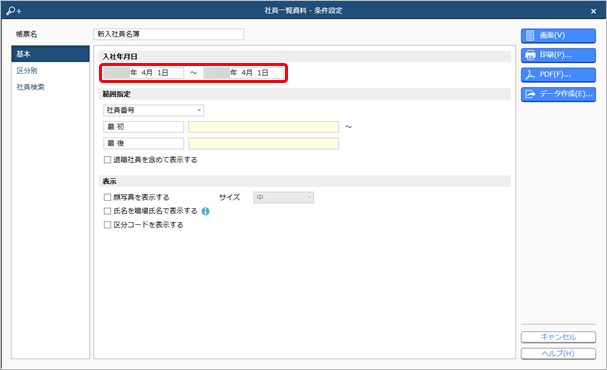Click the start date field of 入社年月日
Image resolution: width=607 pixels, height=370 pixels.
click(143, 73)
